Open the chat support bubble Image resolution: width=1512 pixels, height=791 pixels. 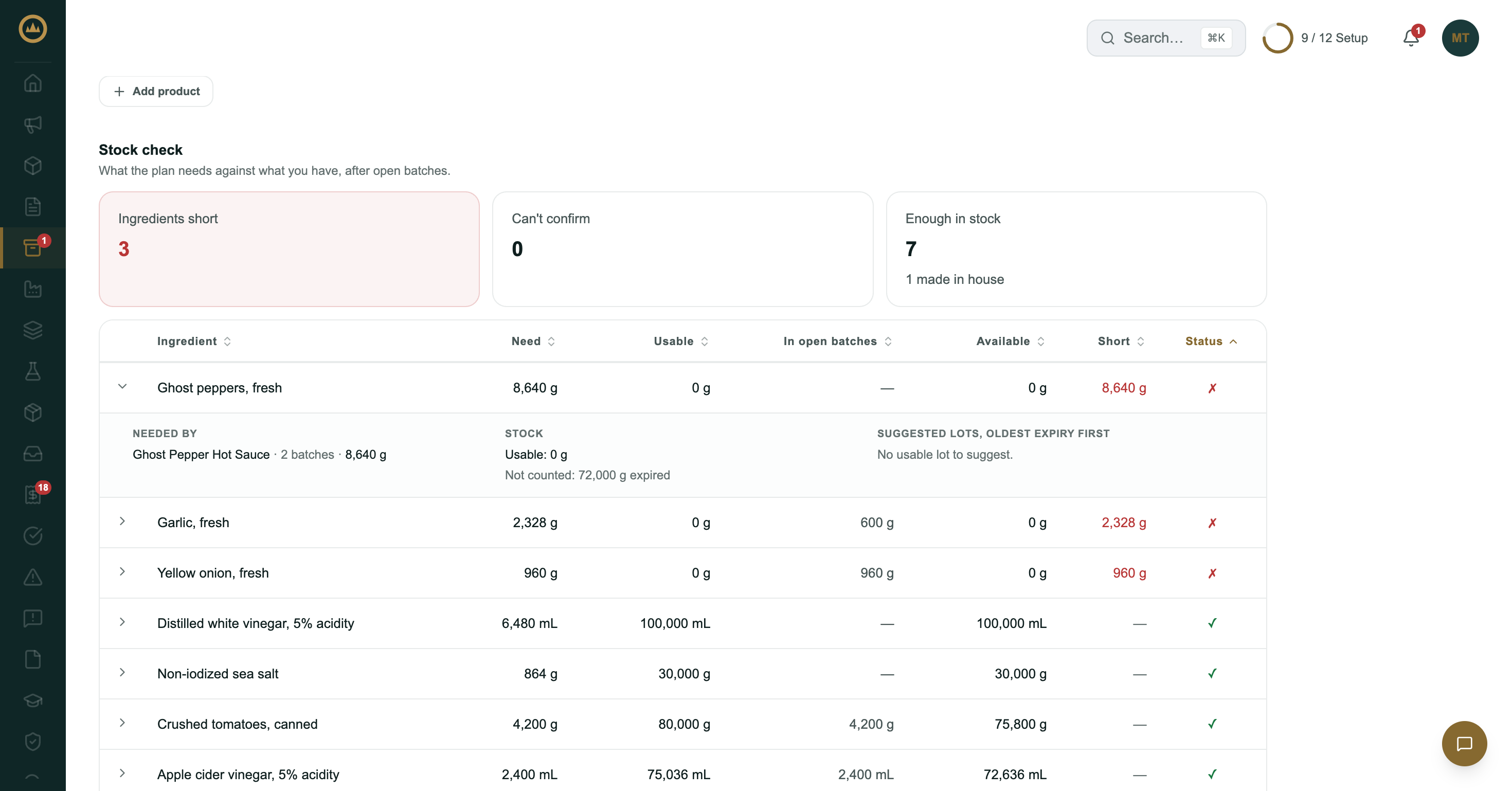click(1464, 744)
